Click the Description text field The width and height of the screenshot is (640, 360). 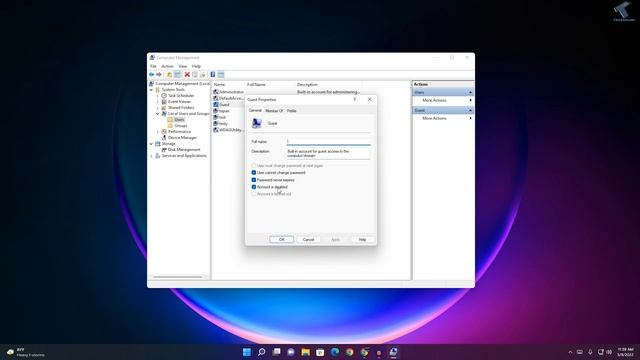pyautogui.click(x=329, y=153)
